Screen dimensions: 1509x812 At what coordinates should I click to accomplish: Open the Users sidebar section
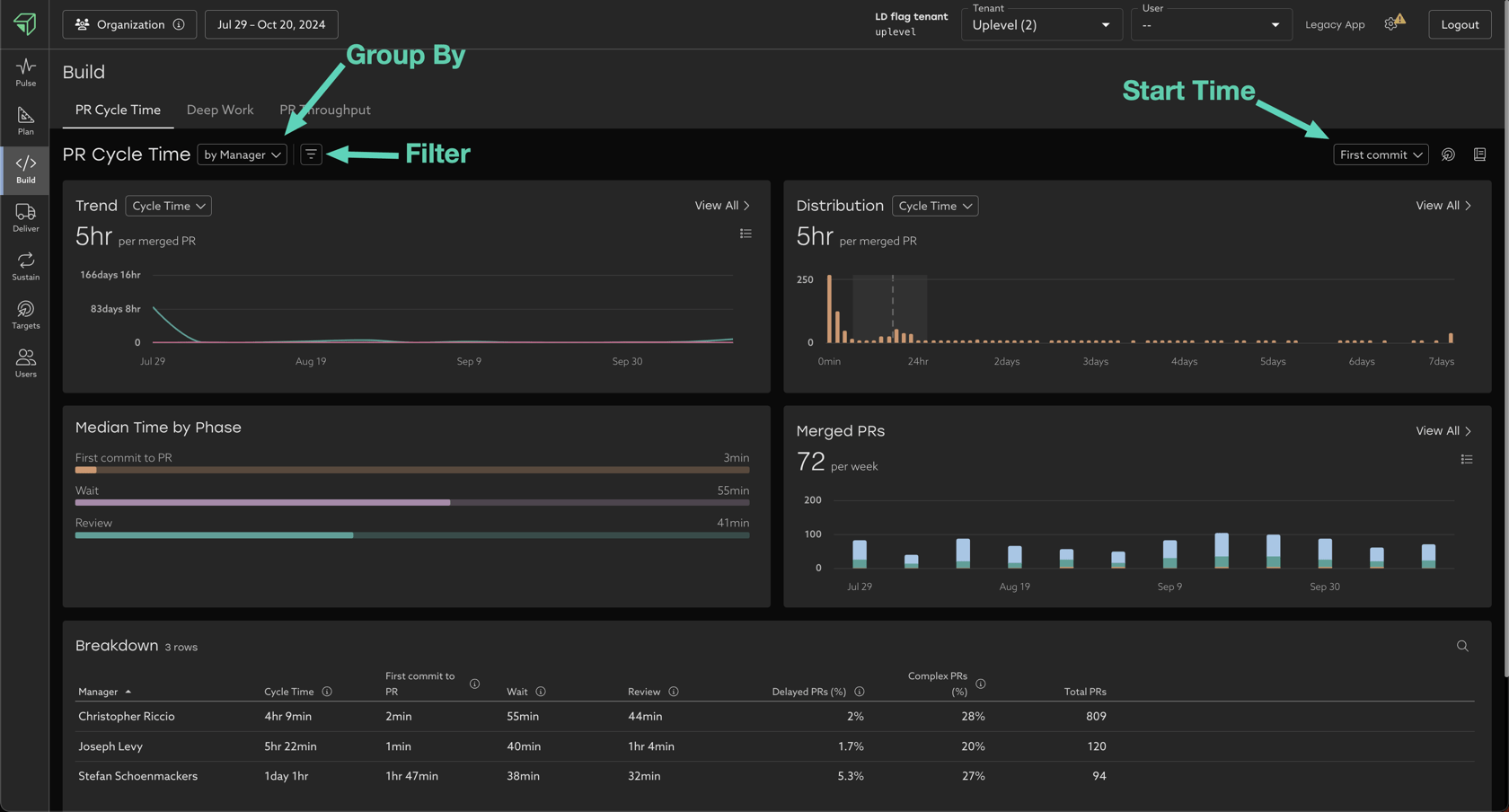[25, 363]
